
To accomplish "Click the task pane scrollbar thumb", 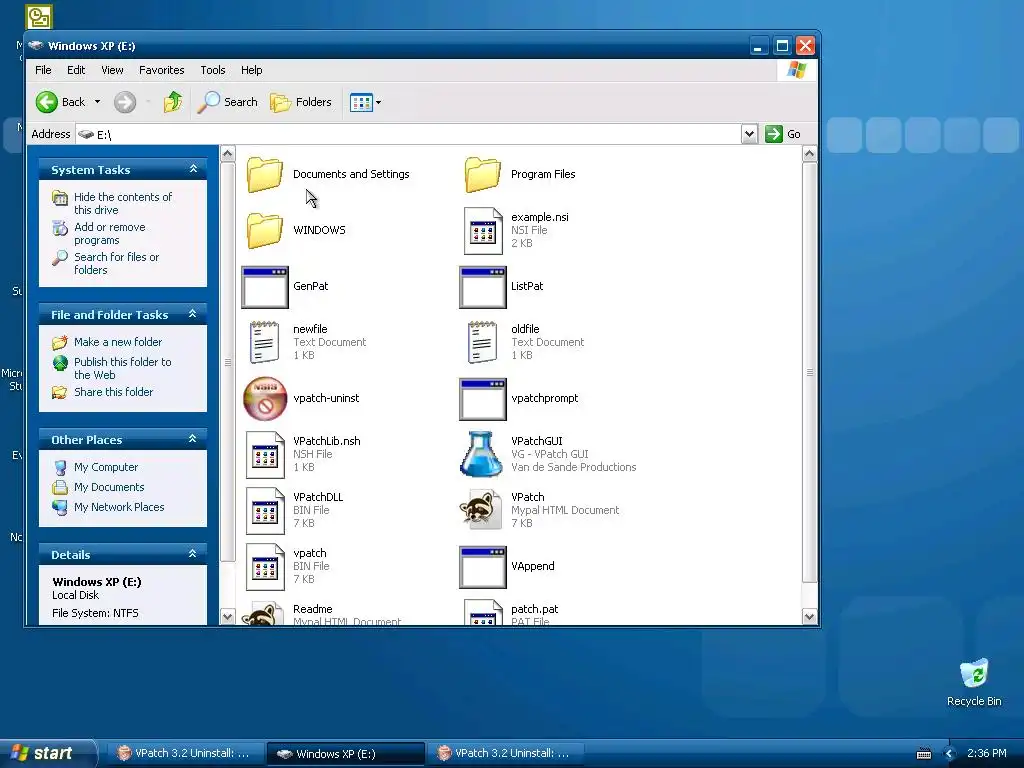I will pos(227,362).
